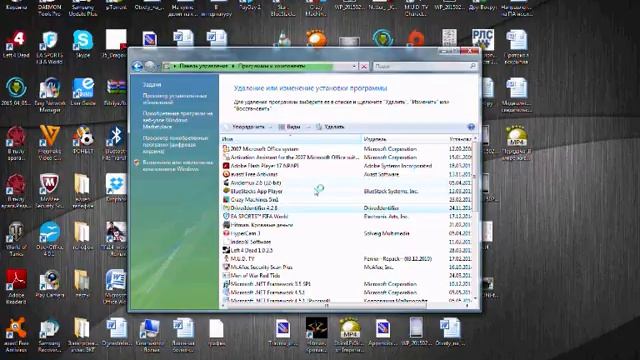
Task: Select the Activation Assistant for Office row
Action: click(x=347, y=157)
